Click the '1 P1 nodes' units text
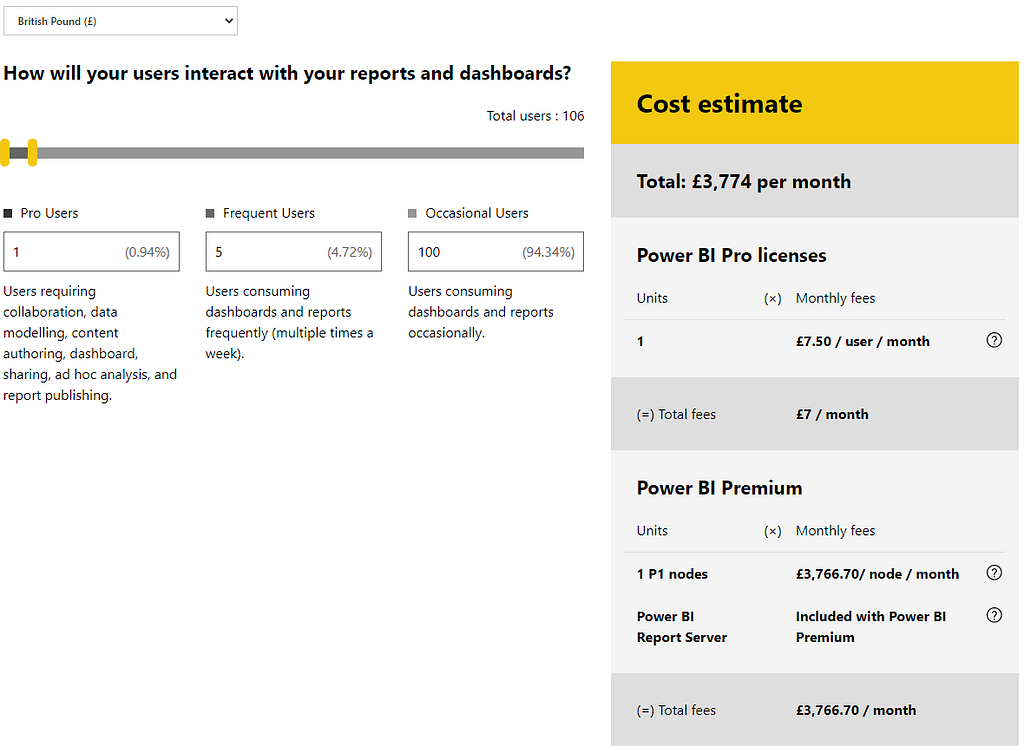This screenshot has width=1024, height=746. coord(672,574)
